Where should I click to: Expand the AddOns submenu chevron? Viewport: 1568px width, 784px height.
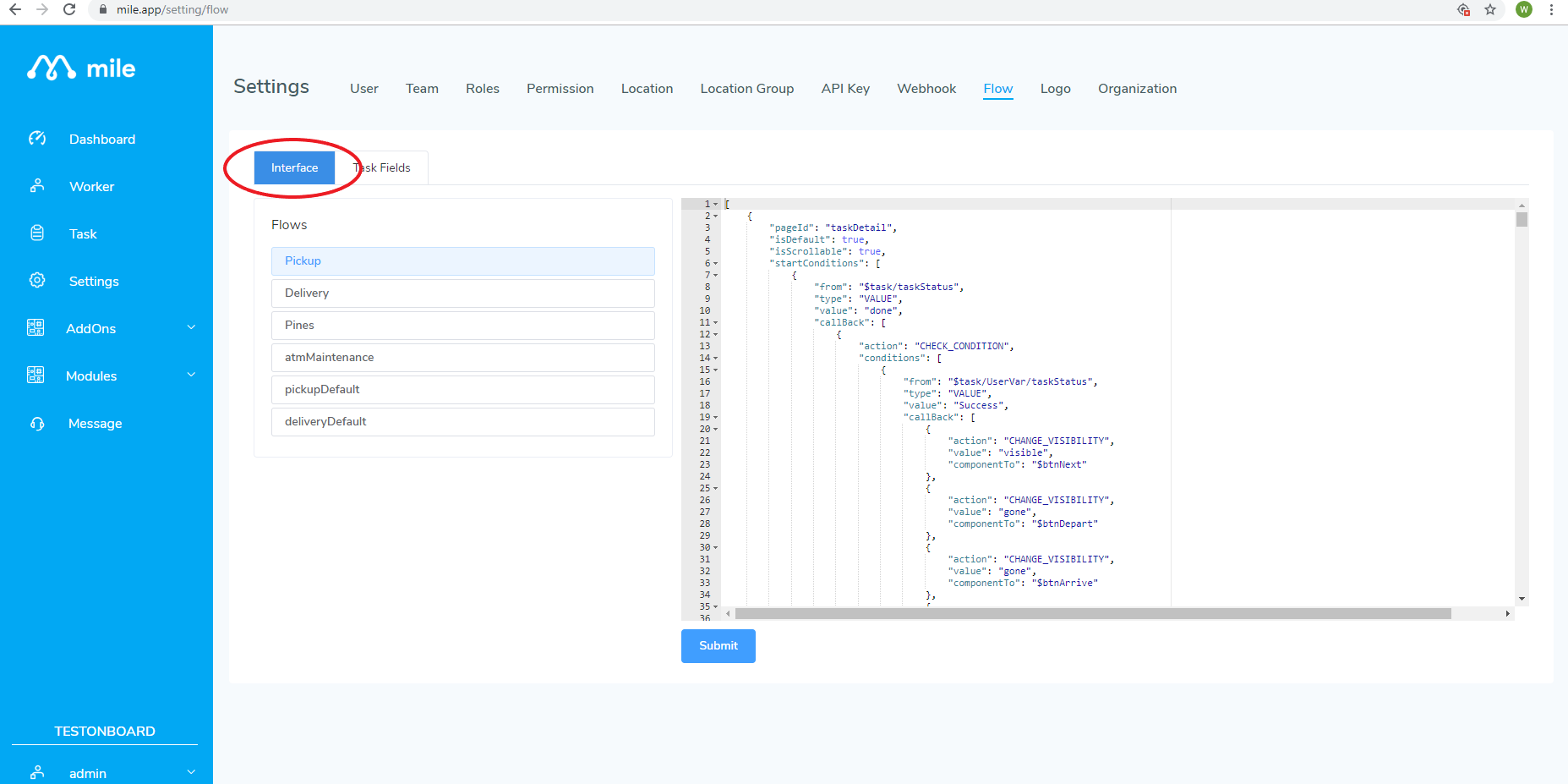[x=191, y=327]
